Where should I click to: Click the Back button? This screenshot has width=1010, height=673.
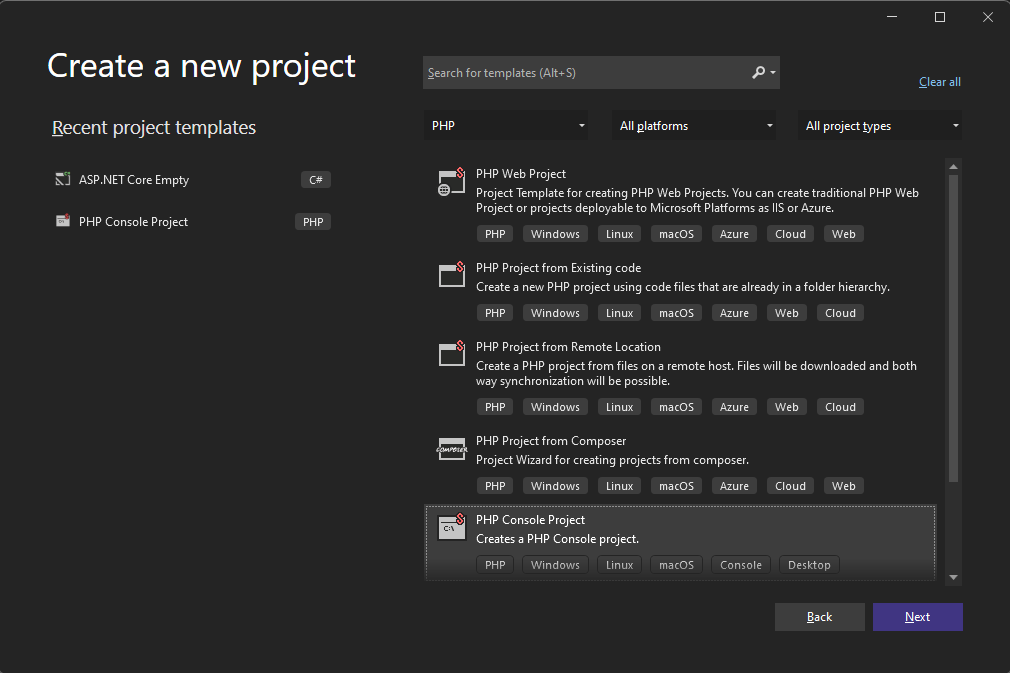coord(819,617)
